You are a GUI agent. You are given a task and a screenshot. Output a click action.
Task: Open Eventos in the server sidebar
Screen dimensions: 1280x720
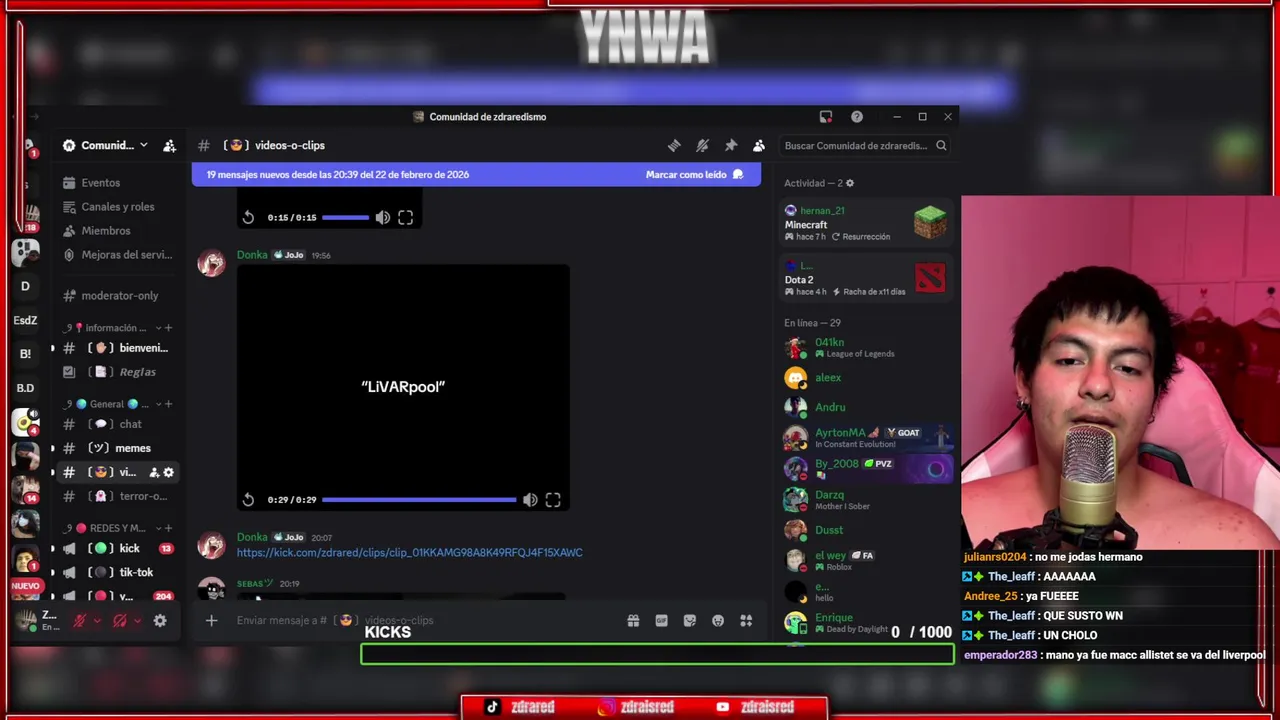pyautogui.click(x=118, y=183)
